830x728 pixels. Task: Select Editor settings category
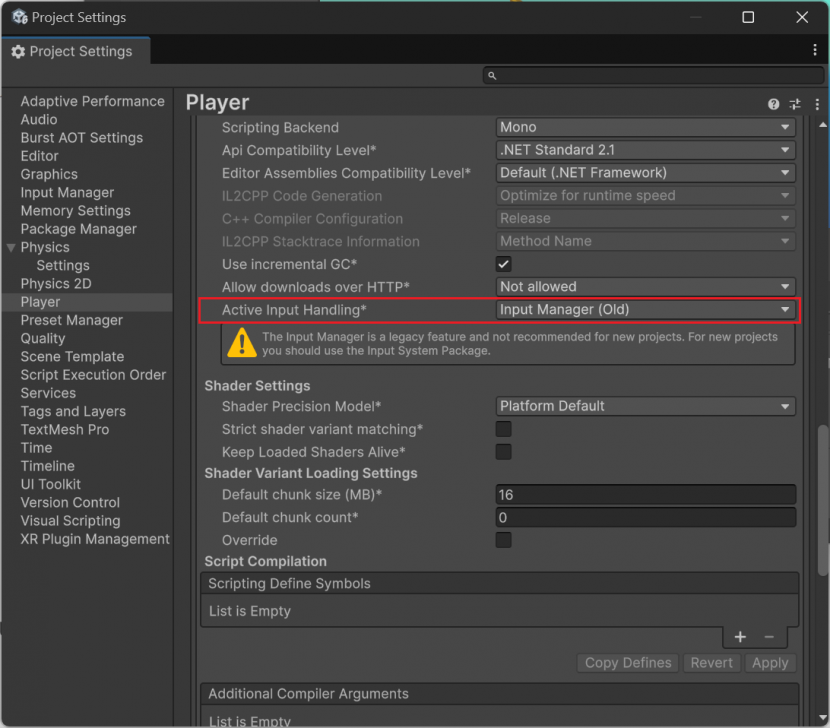[39, 156]
